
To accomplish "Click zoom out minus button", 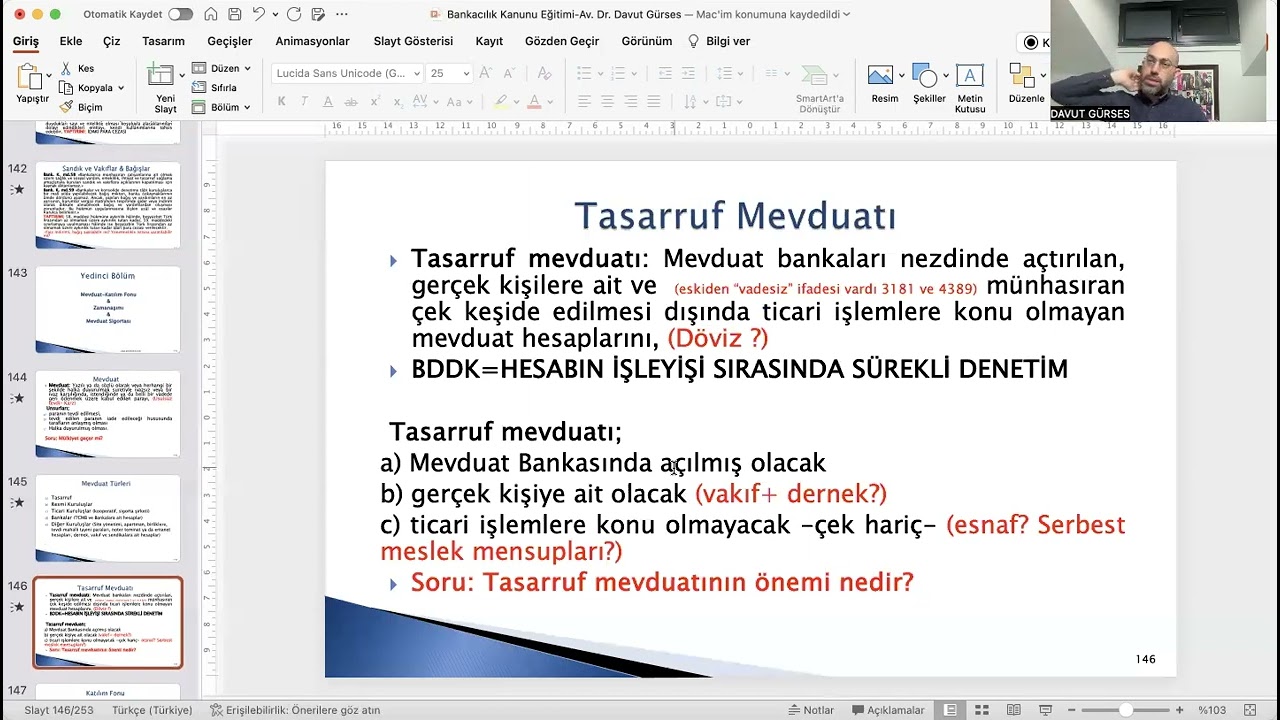I will point(1070,710).
